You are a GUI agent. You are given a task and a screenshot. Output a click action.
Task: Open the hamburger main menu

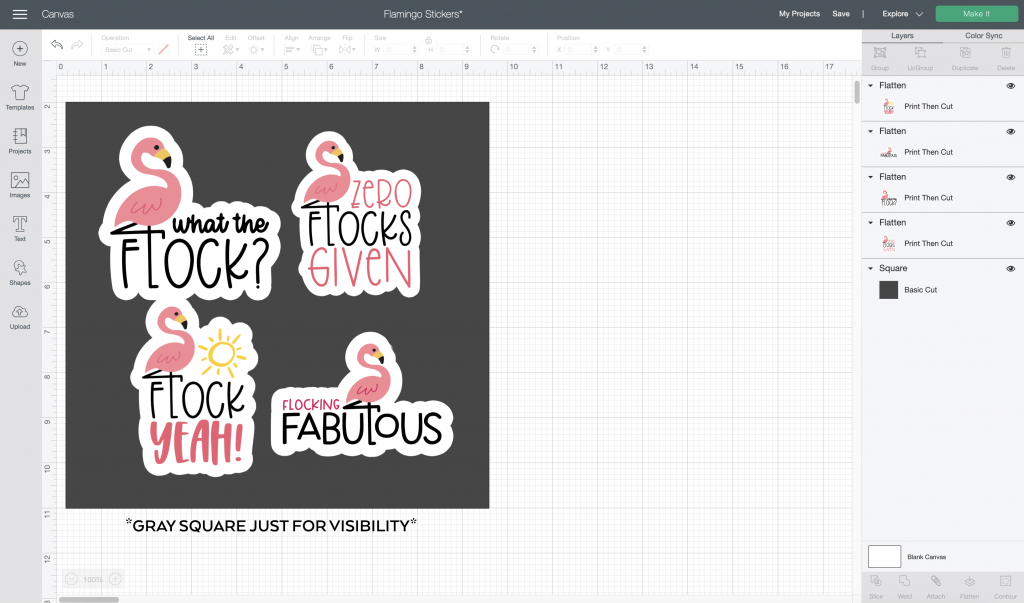[20, 14]
